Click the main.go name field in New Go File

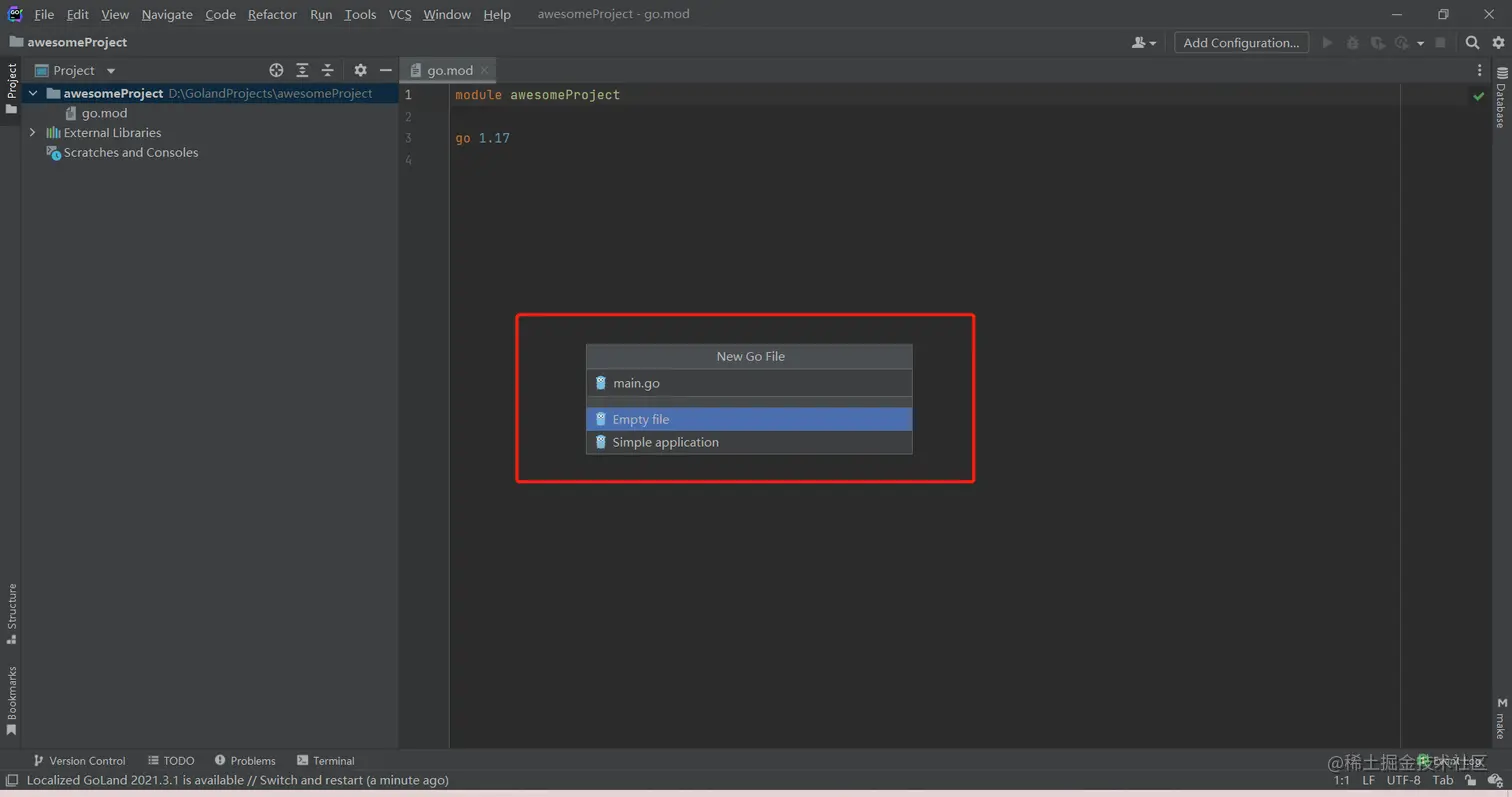click(749, 383)
